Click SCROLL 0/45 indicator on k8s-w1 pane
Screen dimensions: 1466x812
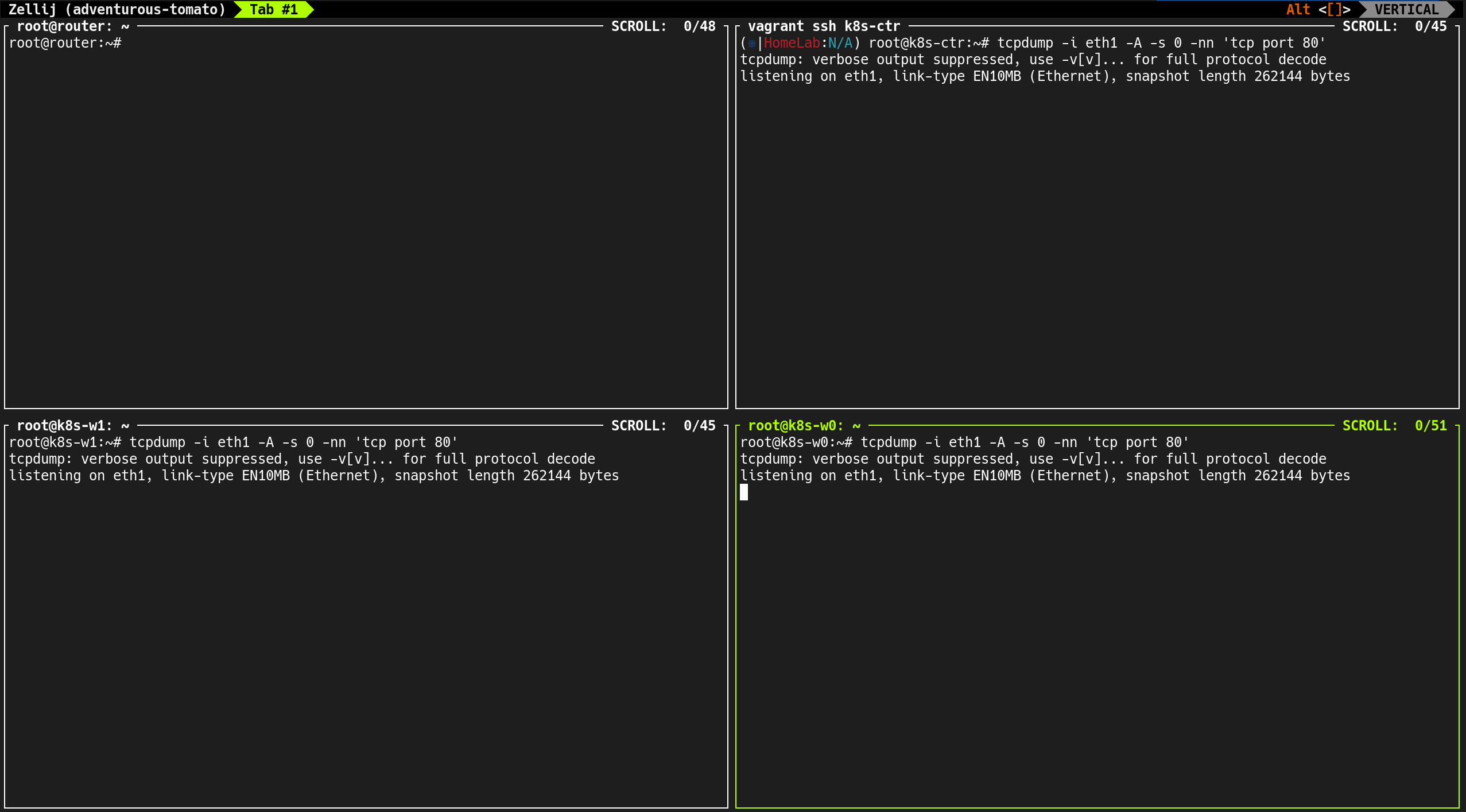[x=663, y=426]
